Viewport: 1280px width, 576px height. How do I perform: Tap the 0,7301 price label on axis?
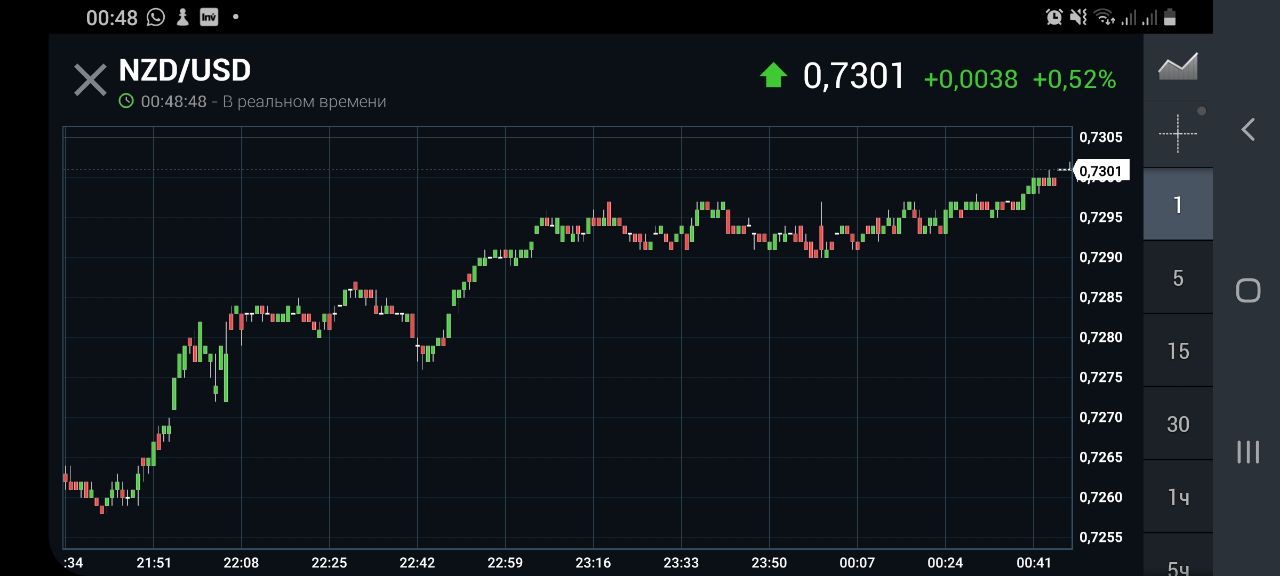point(1101,171)
